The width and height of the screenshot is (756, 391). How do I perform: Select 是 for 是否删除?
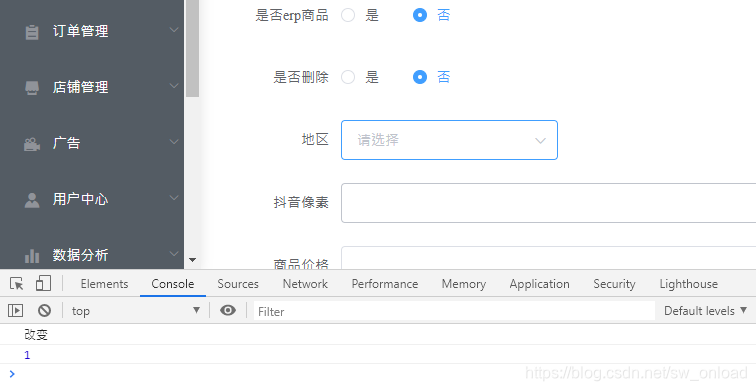348,77
